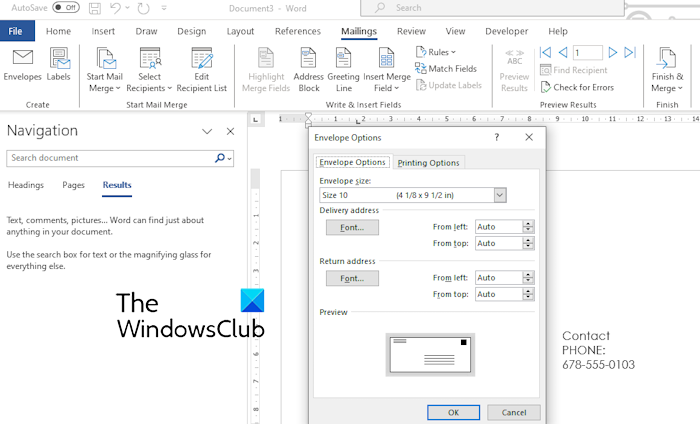Switch to the View tab
Screen dimensions: 700x424
coord(455,31)
